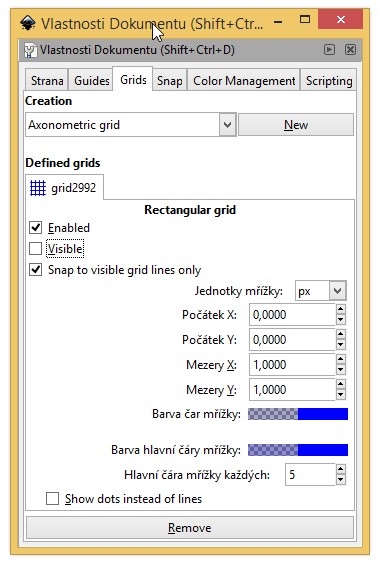Decrease Hlavní čára mřížky každých value
Screen dimensions: 379x562
tap(341, 480)
